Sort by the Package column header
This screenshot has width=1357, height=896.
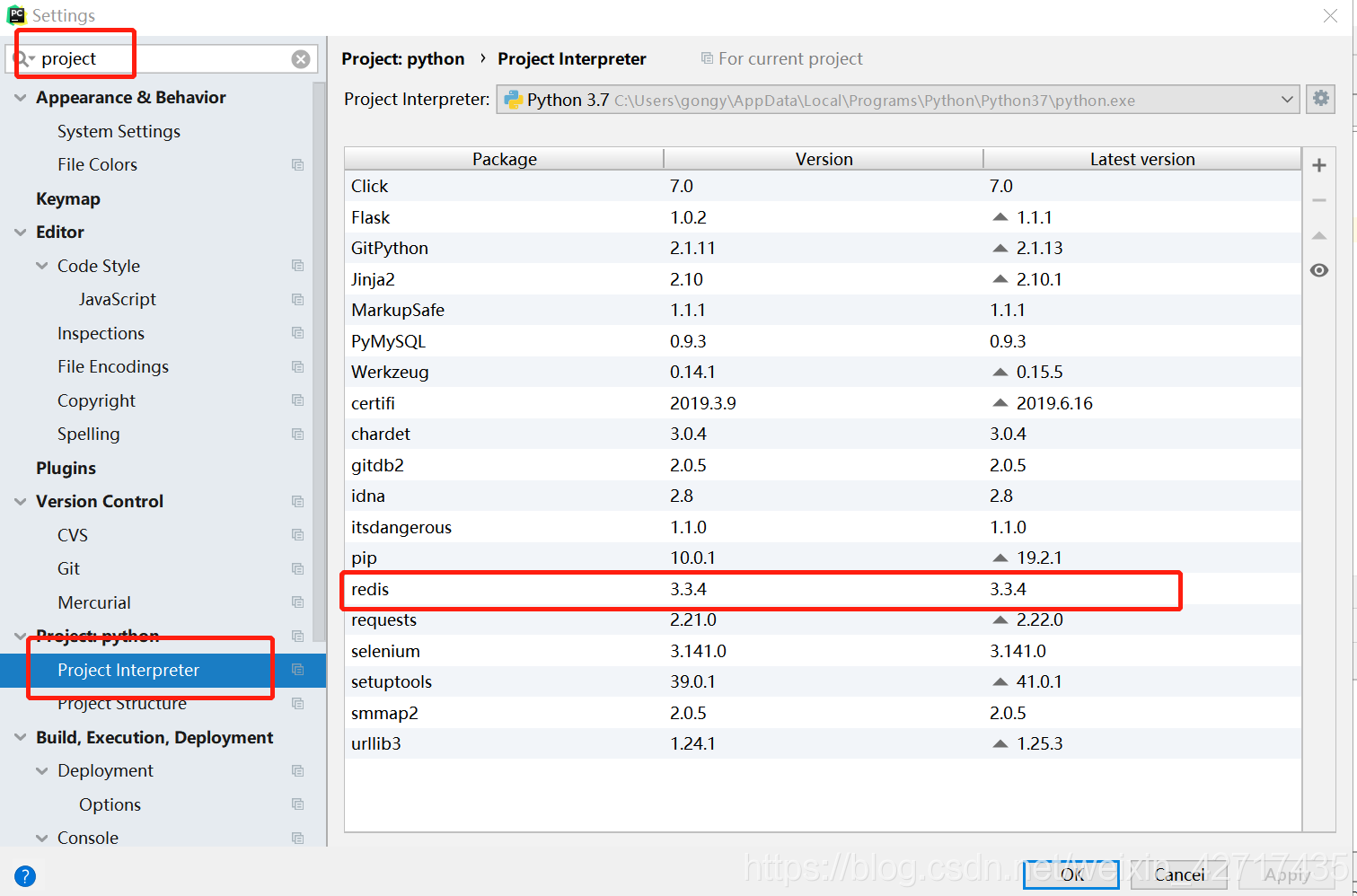point(504,159)
